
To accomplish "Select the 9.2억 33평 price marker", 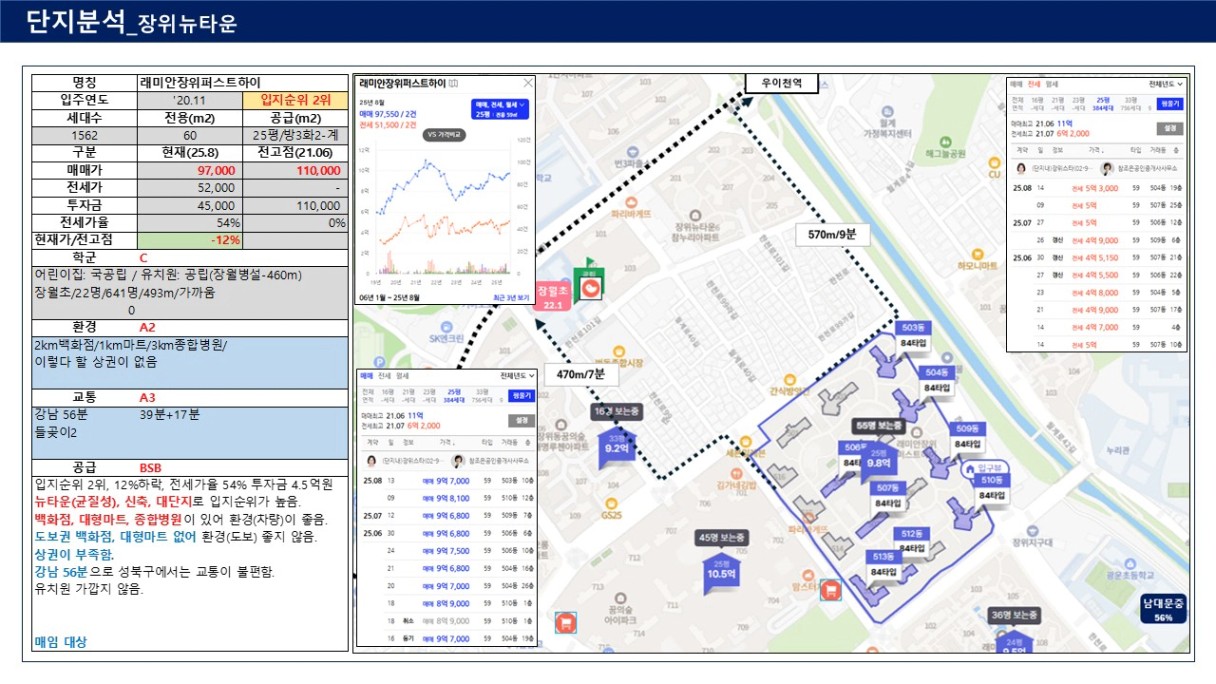I will click(x=617, y=448).
